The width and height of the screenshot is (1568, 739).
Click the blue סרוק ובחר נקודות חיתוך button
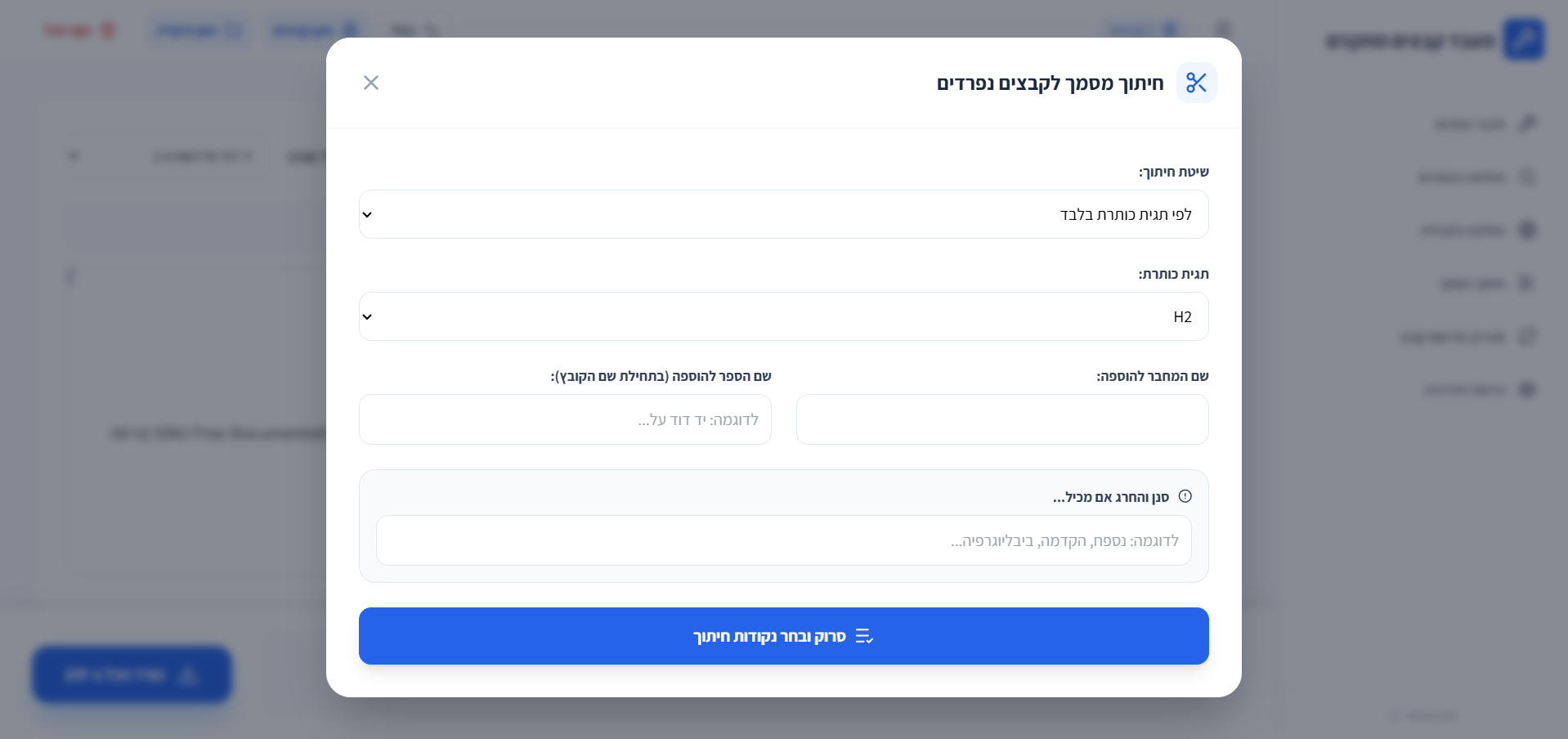click(x=783, y=636)
